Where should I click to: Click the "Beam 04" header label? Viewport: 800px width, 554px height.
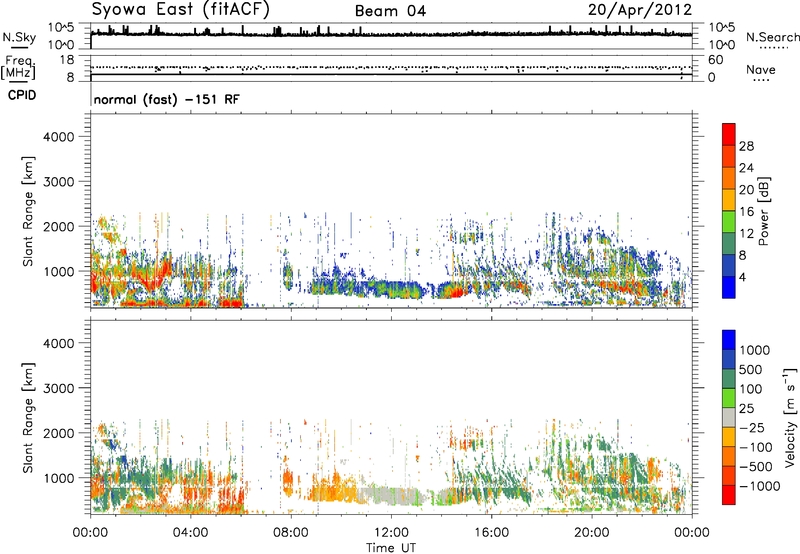[x=390, y=11]
